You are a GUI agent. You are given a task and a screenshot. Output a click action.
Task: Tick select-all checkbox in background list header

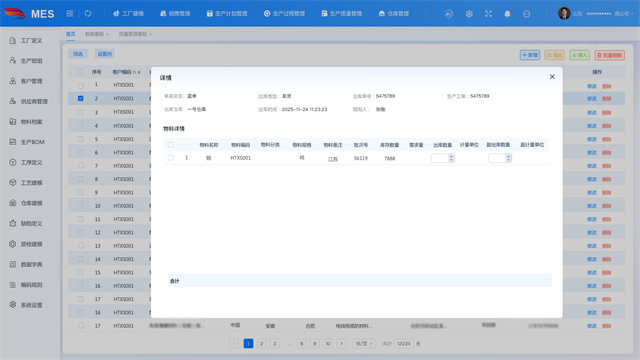pos(80,72)
